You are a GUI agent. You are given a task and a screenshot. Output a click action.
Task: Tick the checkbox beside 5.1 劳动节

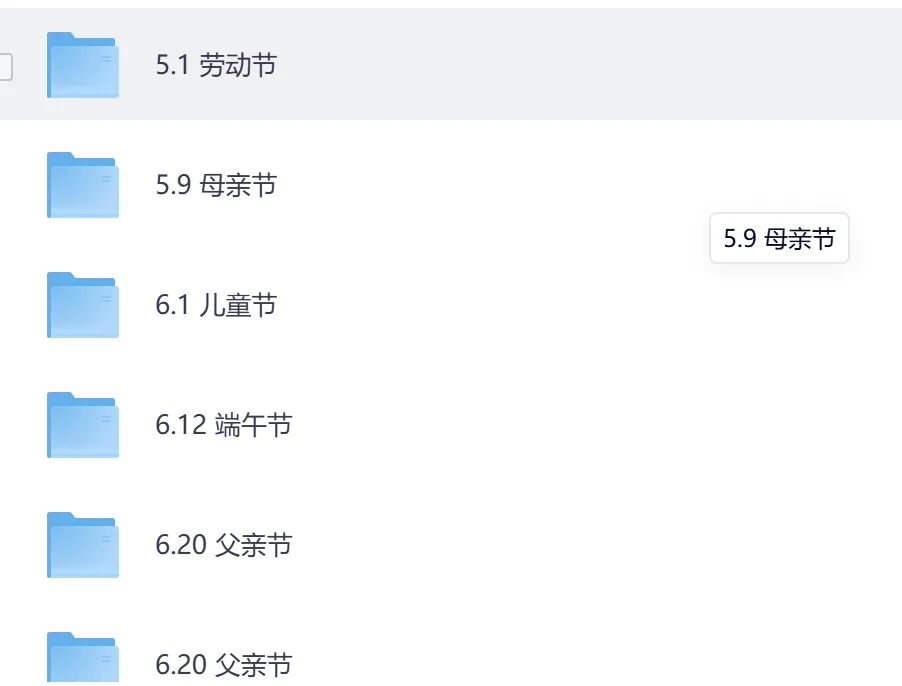[5, 66]
